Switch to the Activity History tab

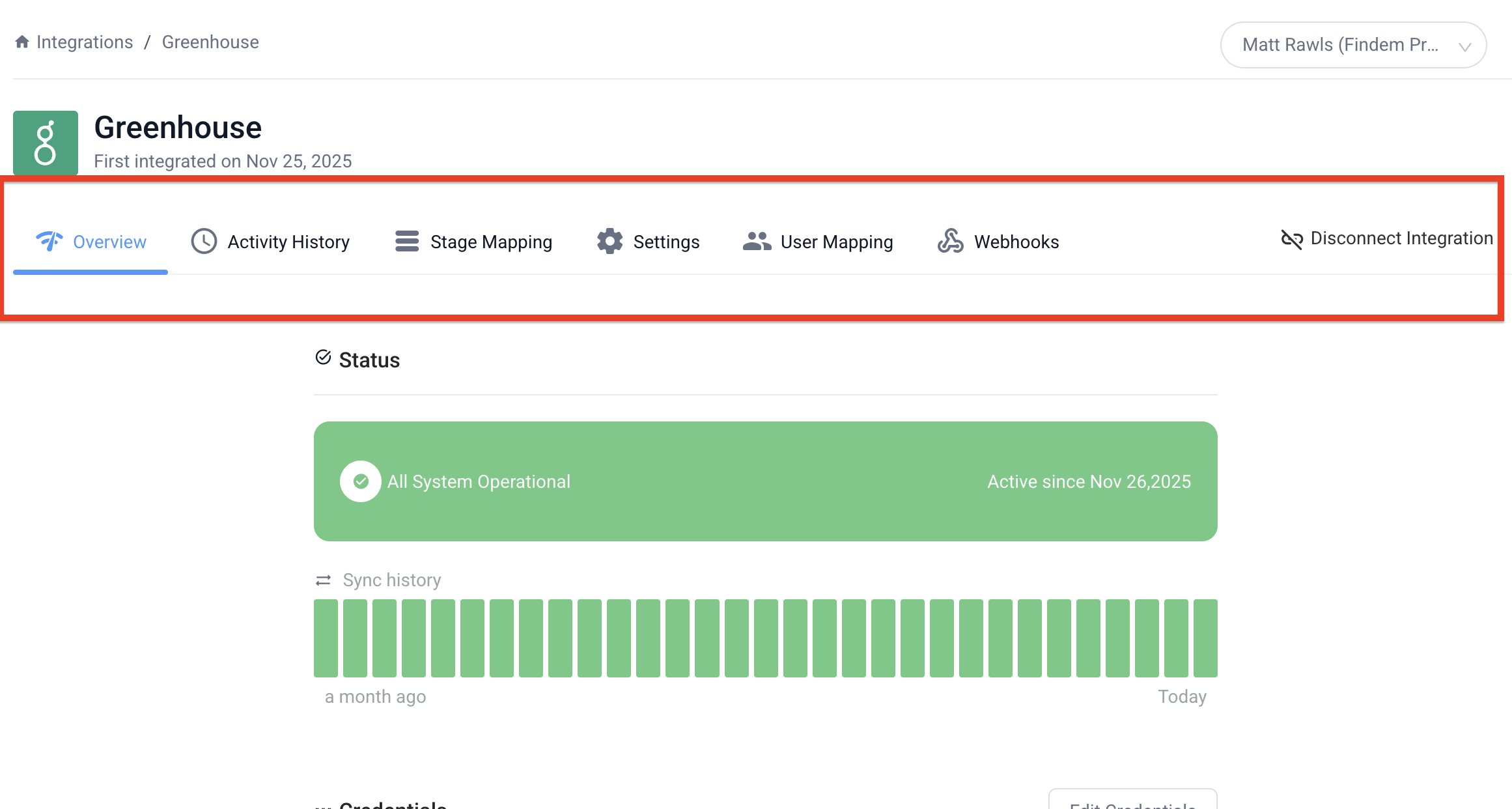click(x=270, y=242)
